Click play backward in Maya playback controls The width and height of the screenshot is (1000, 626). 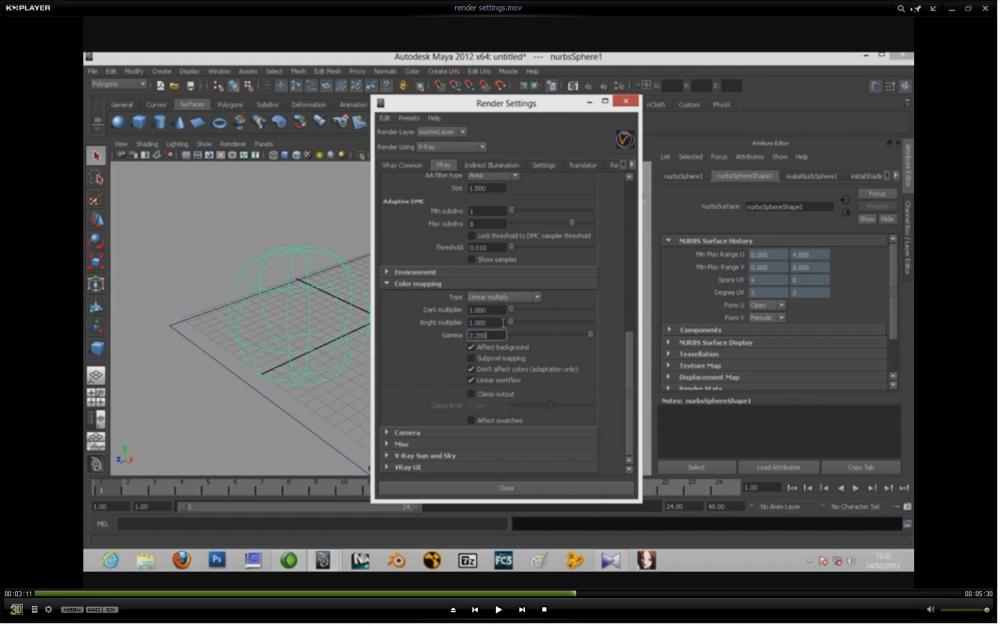840,488
